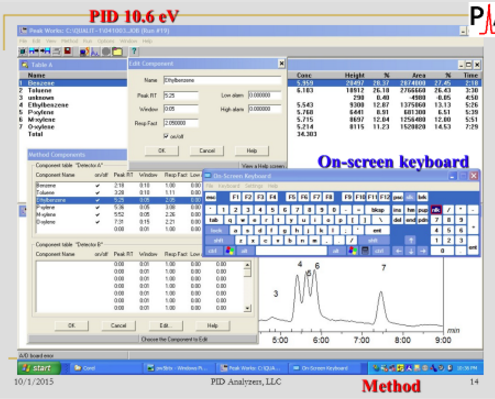495x399 pixels.
Task: Toggle the on/off checkmark for Toluene row
Action: tap(98, 193)
